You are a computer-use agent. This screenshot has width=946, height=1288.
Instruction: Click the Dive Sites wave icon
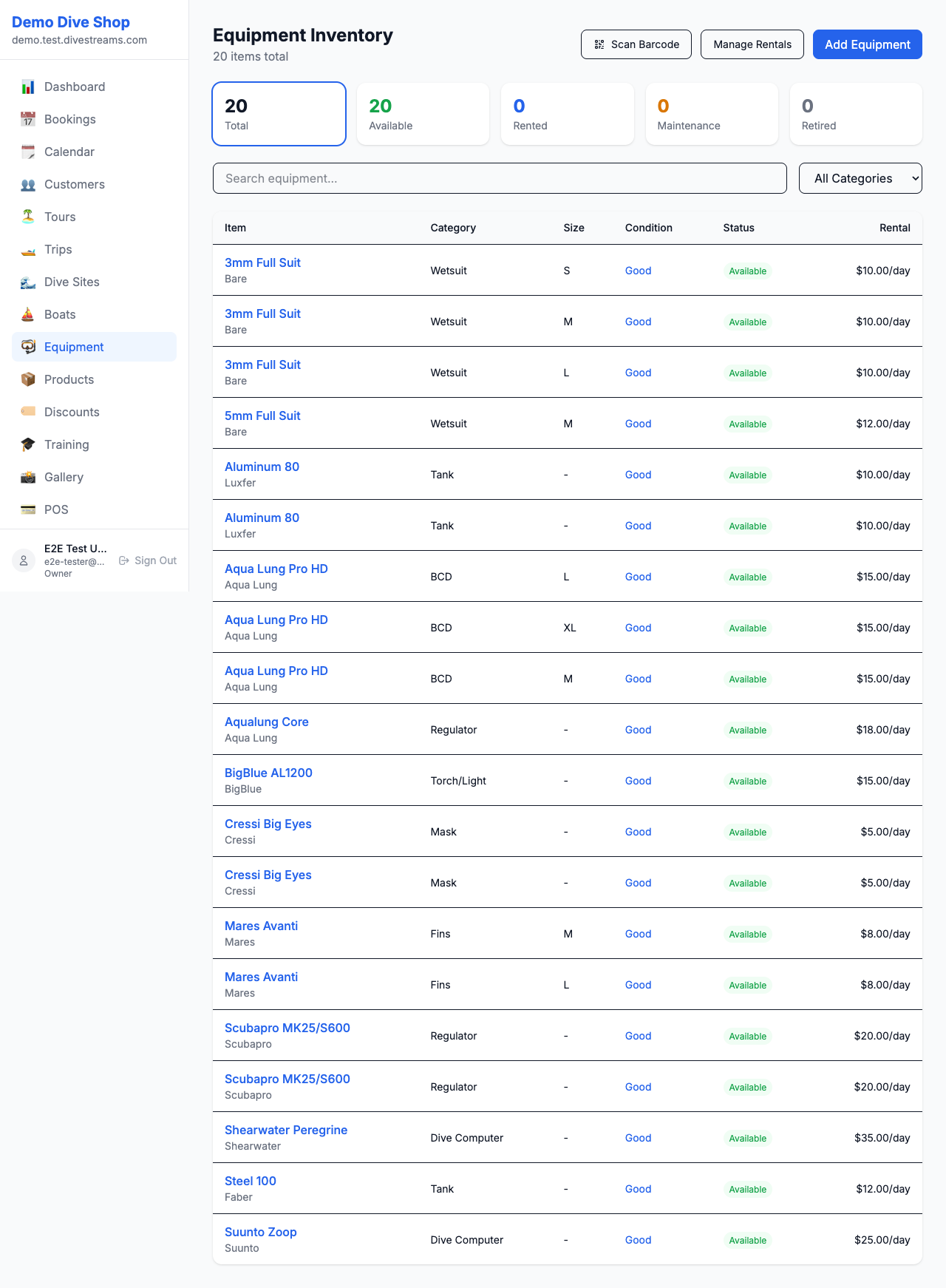28,282
